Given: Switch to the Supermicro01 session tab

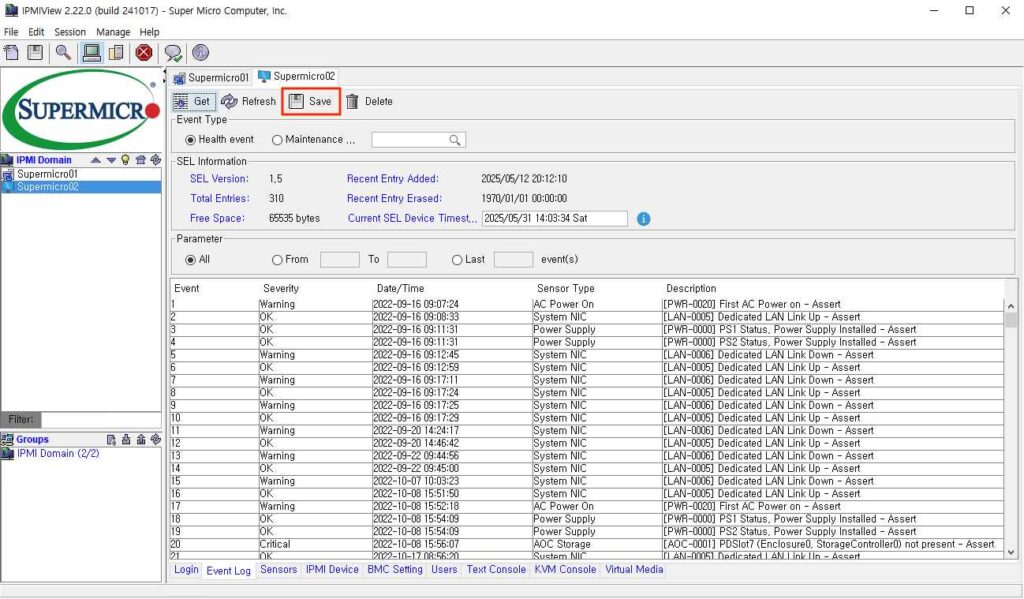Looking at the screenshot, I should (x=211, y=78).
